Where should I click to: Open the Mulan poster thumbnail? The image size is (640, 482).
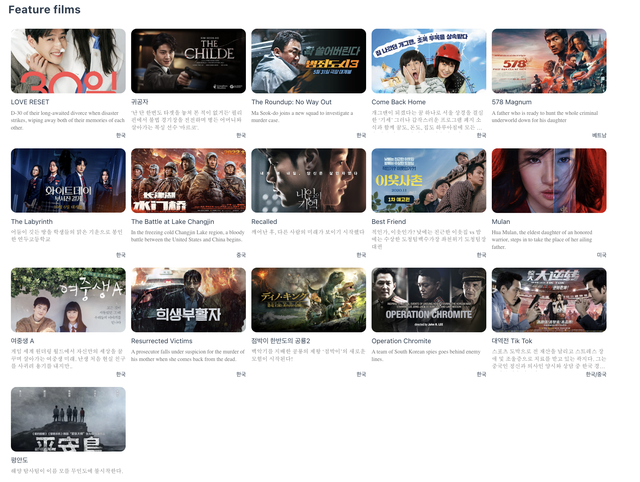[549, 180]
